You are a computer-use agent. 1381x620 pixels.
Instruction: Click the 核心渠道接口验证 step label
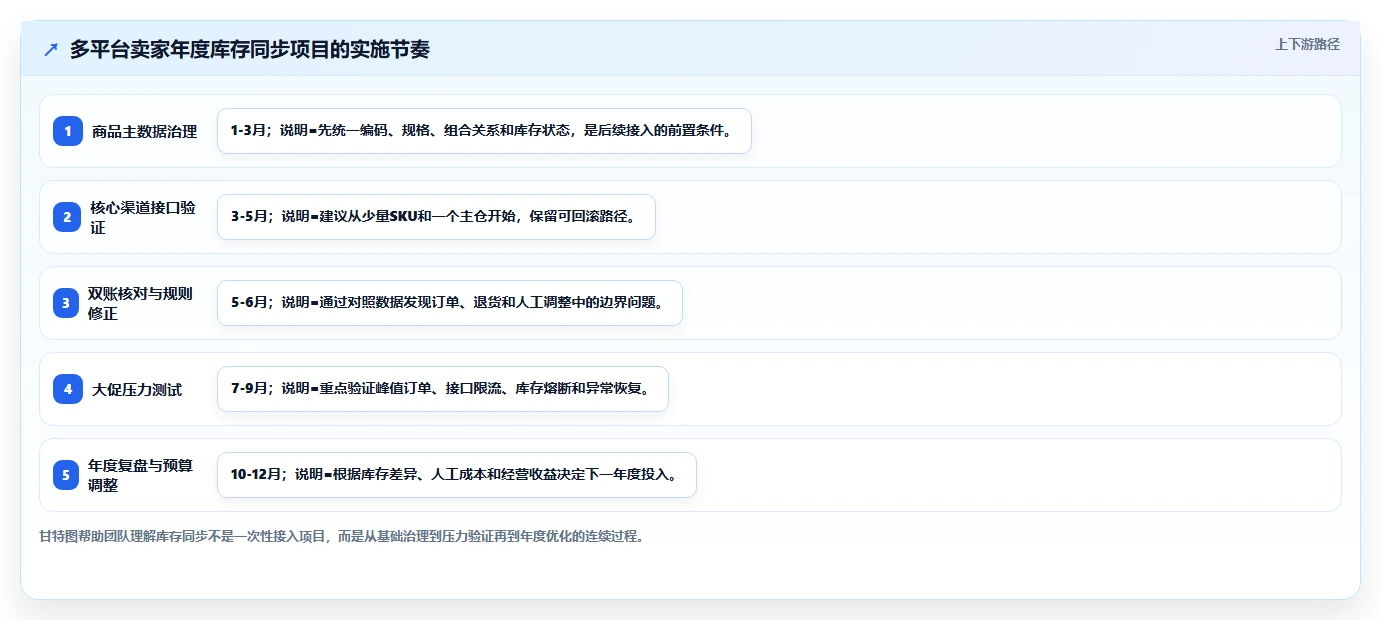click(x=143, y=217)
